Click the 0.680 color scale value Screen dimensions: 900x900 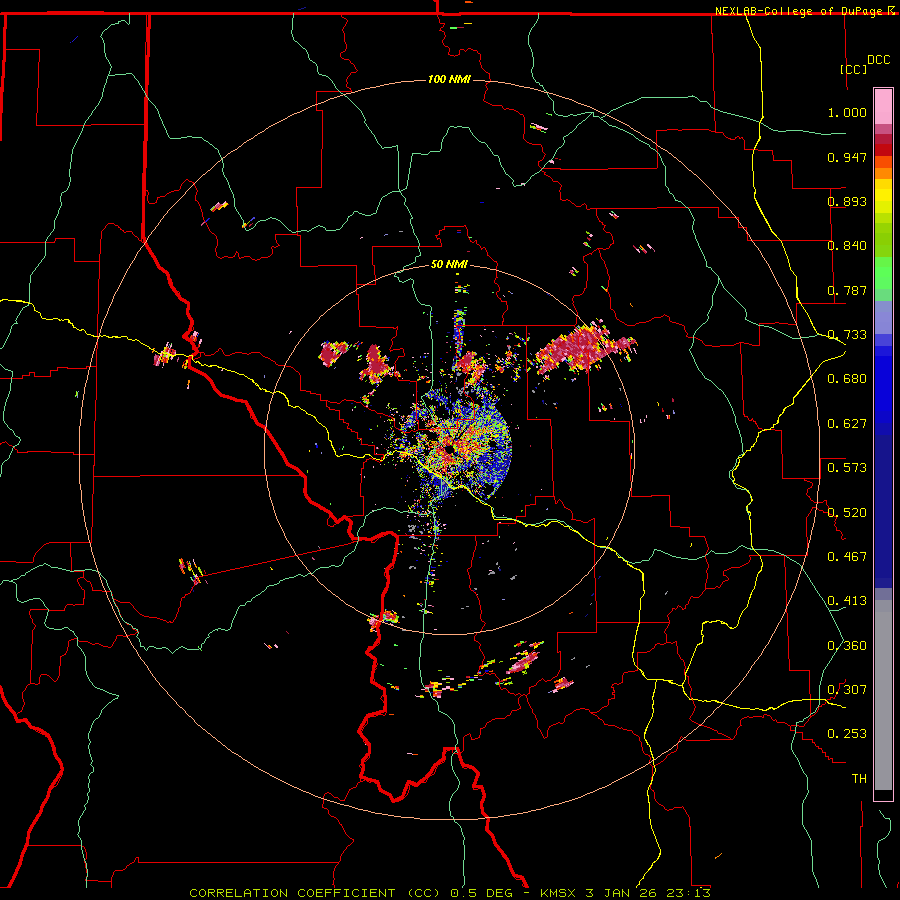(x=847, y=379)
